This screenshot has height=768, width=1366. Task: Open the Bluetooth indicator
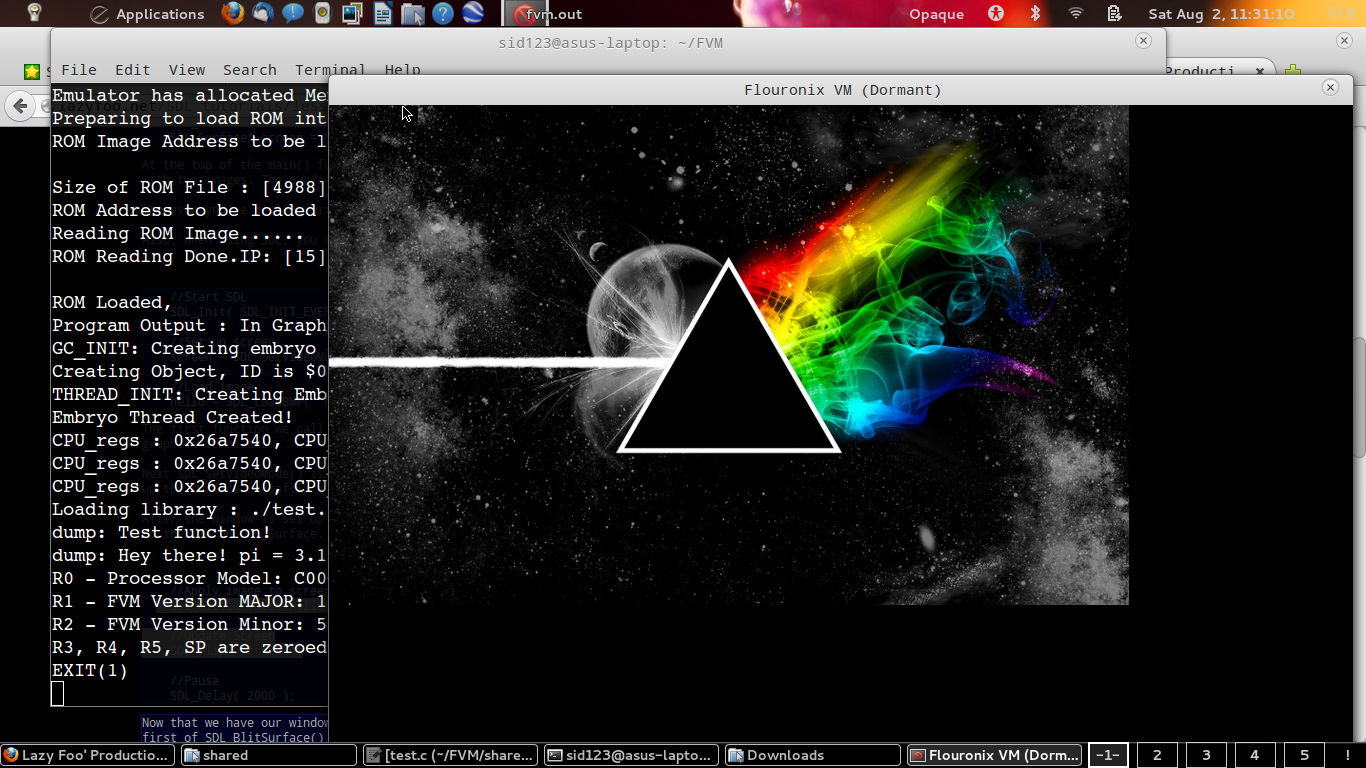[x=1036, y=13]
